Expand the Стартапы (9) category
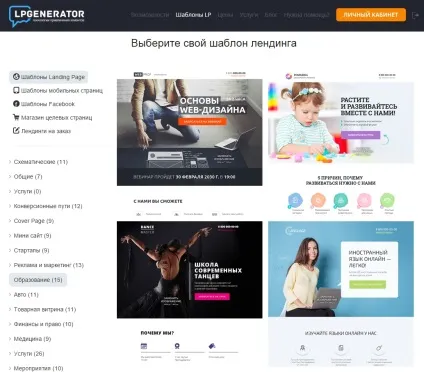This screenshot has height=372, width=424. coord(31,250)
